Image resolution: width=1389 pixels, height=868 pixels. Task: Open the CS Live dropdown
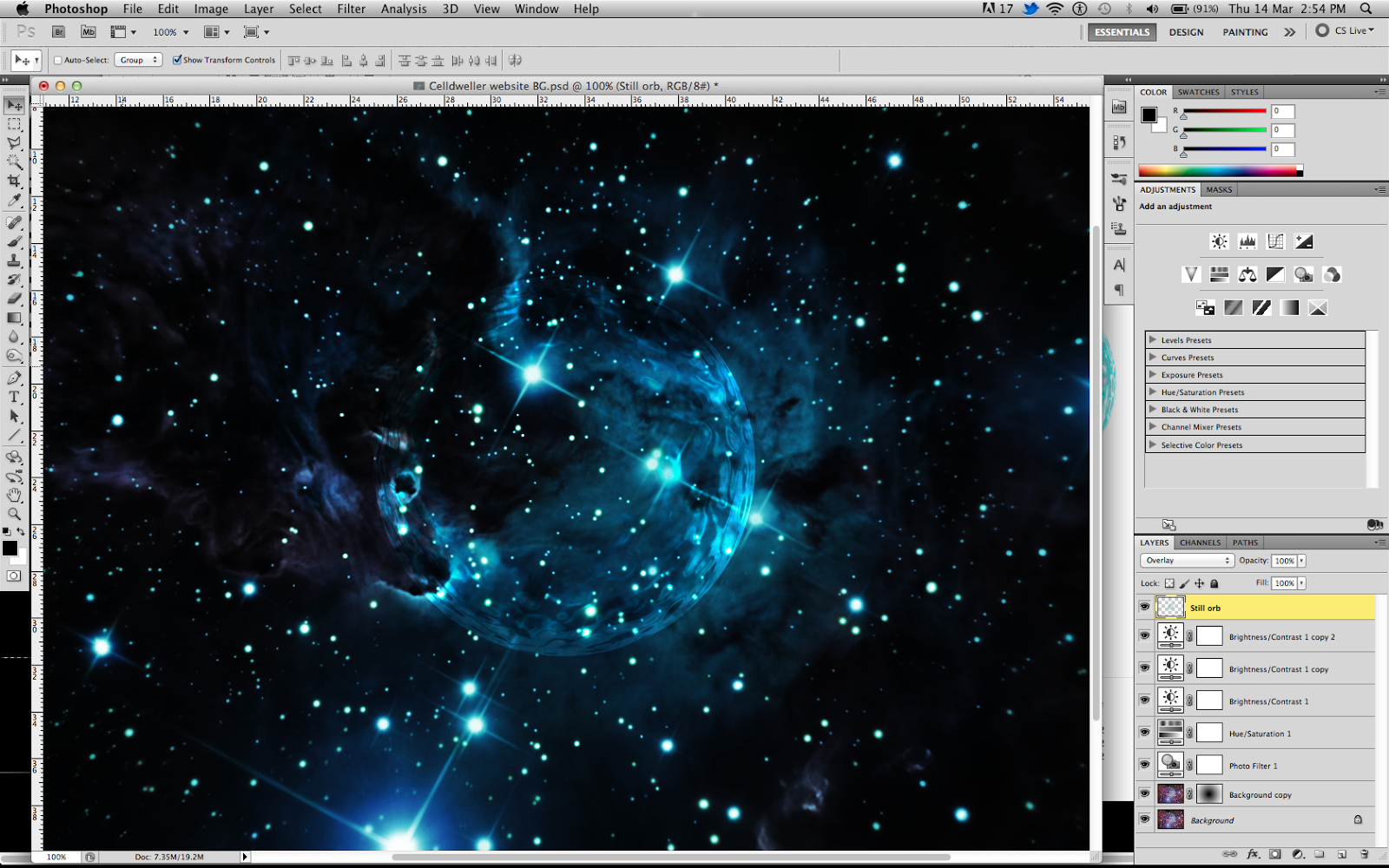[x=1346, y=31]
